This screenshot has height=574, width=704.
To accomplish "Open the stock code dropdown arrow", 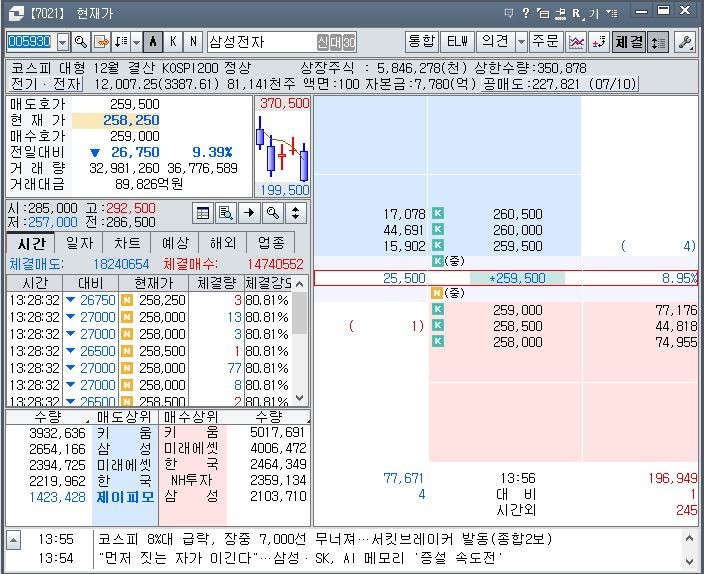I will 63,42.
